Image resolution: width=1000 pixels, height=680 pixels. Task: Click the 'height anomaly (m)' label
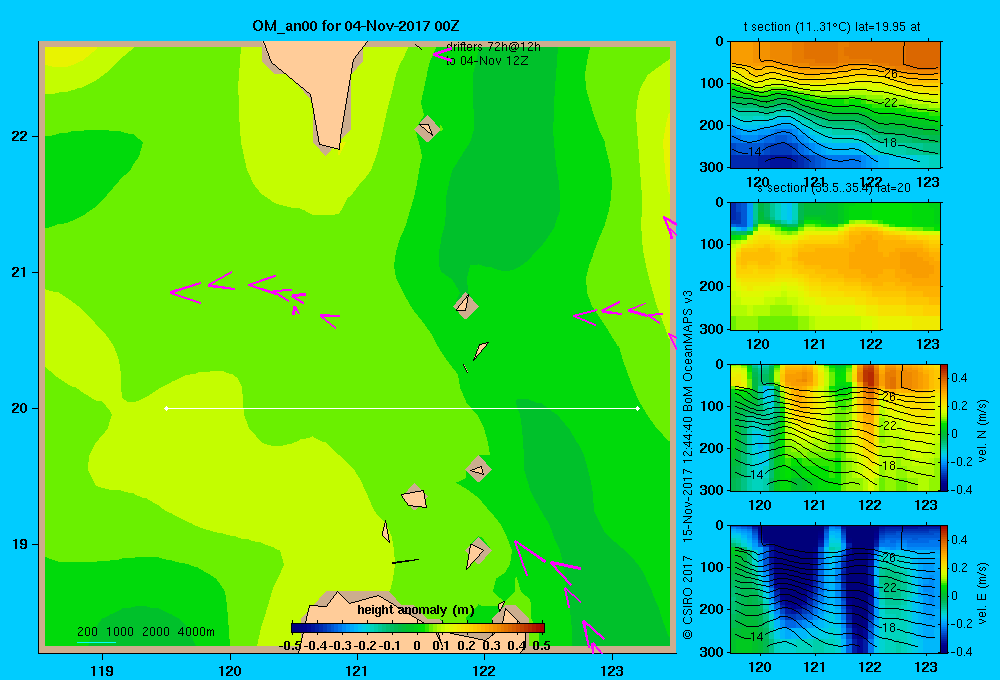point(416,610)
